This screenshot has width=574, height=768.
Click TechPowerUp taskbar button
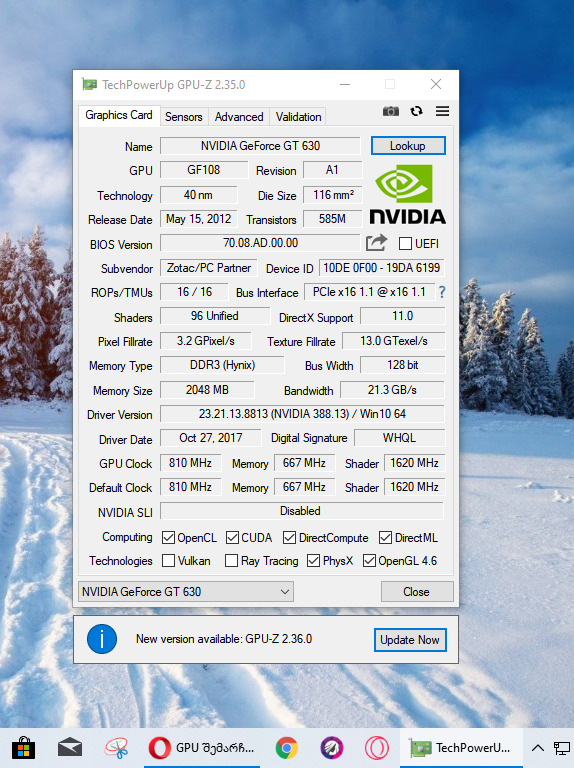click(461, 747)
